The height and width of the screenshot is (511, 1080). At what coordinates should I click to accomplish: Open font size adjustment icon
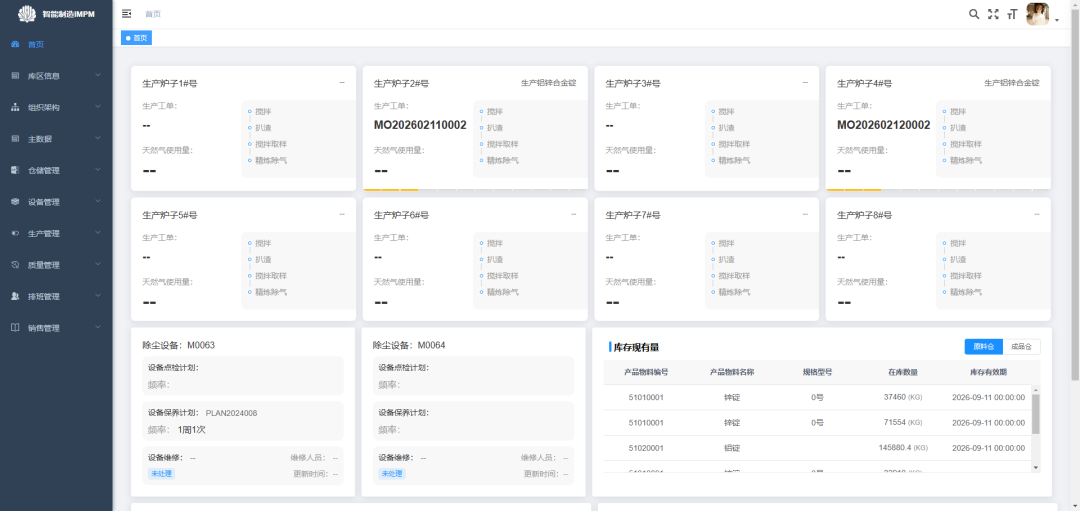click(x=1012, y=14)
